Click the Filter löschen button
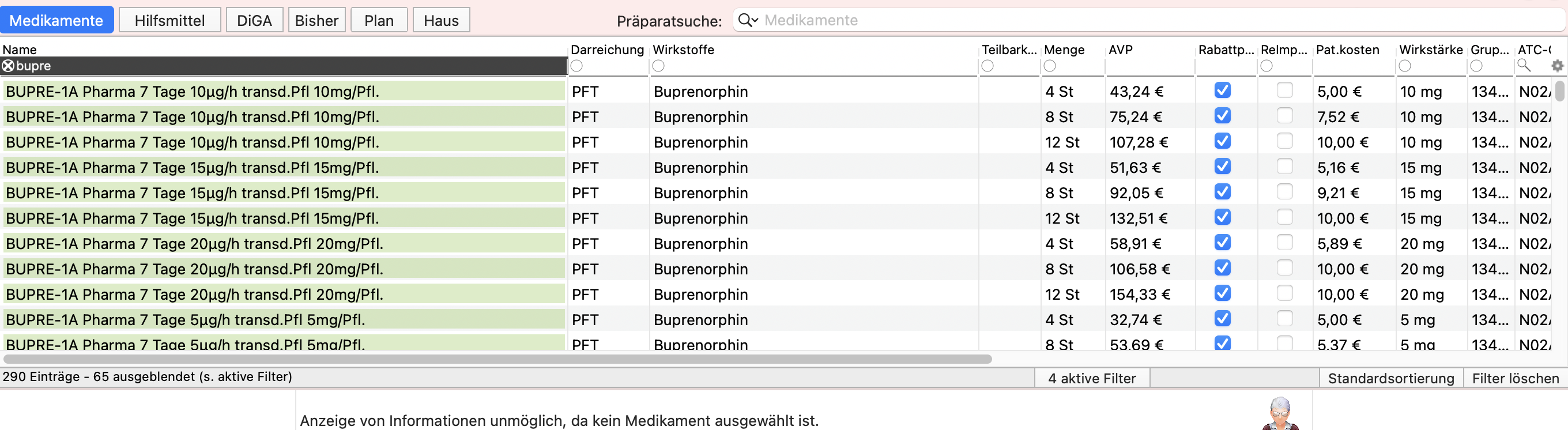Viewport: 1568px width, 430px height. [1515, 378]
